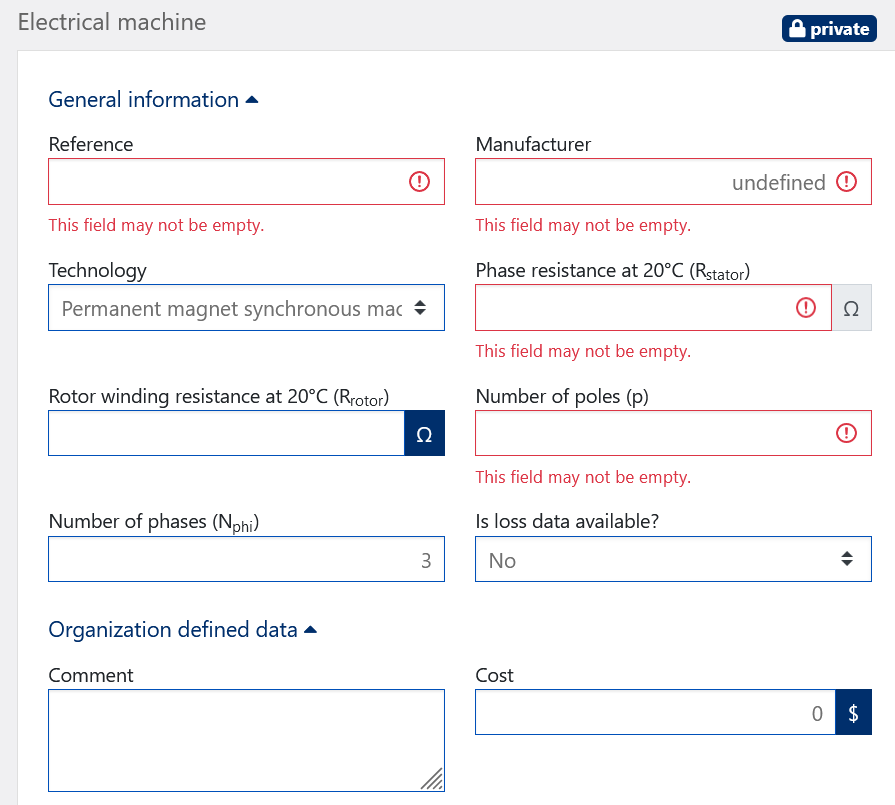895x805 pixels.
Task: Click the Number of poles error icon
Action: coord(846,433)
